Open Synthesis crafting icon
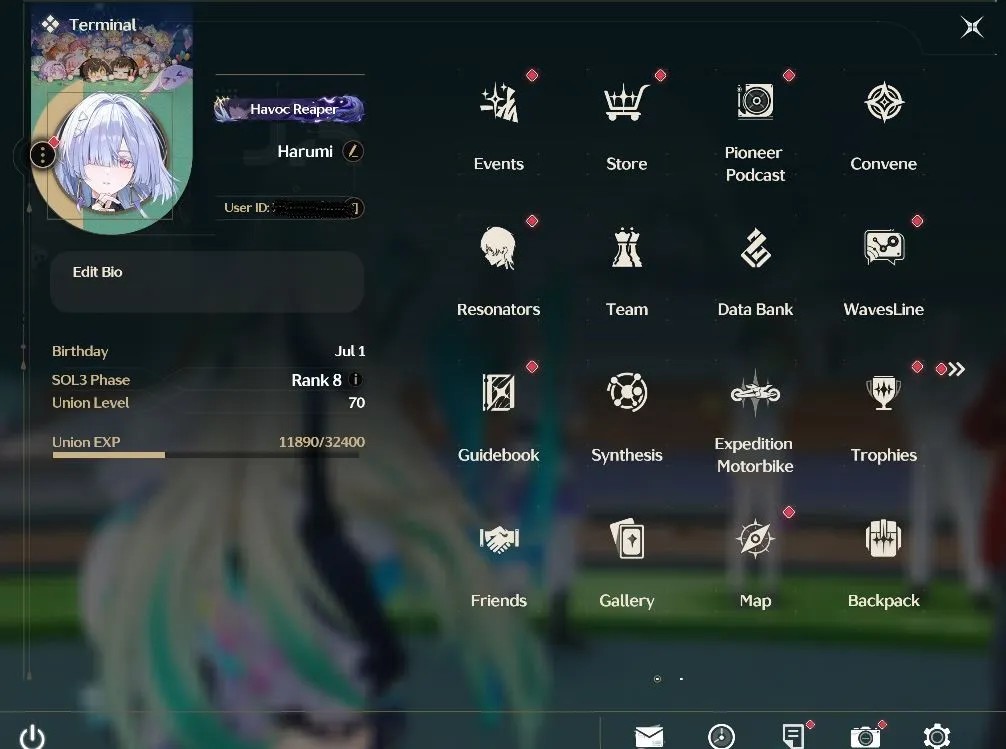The width and height of the screenshot is (1006, 749). (x=627, y=392)
